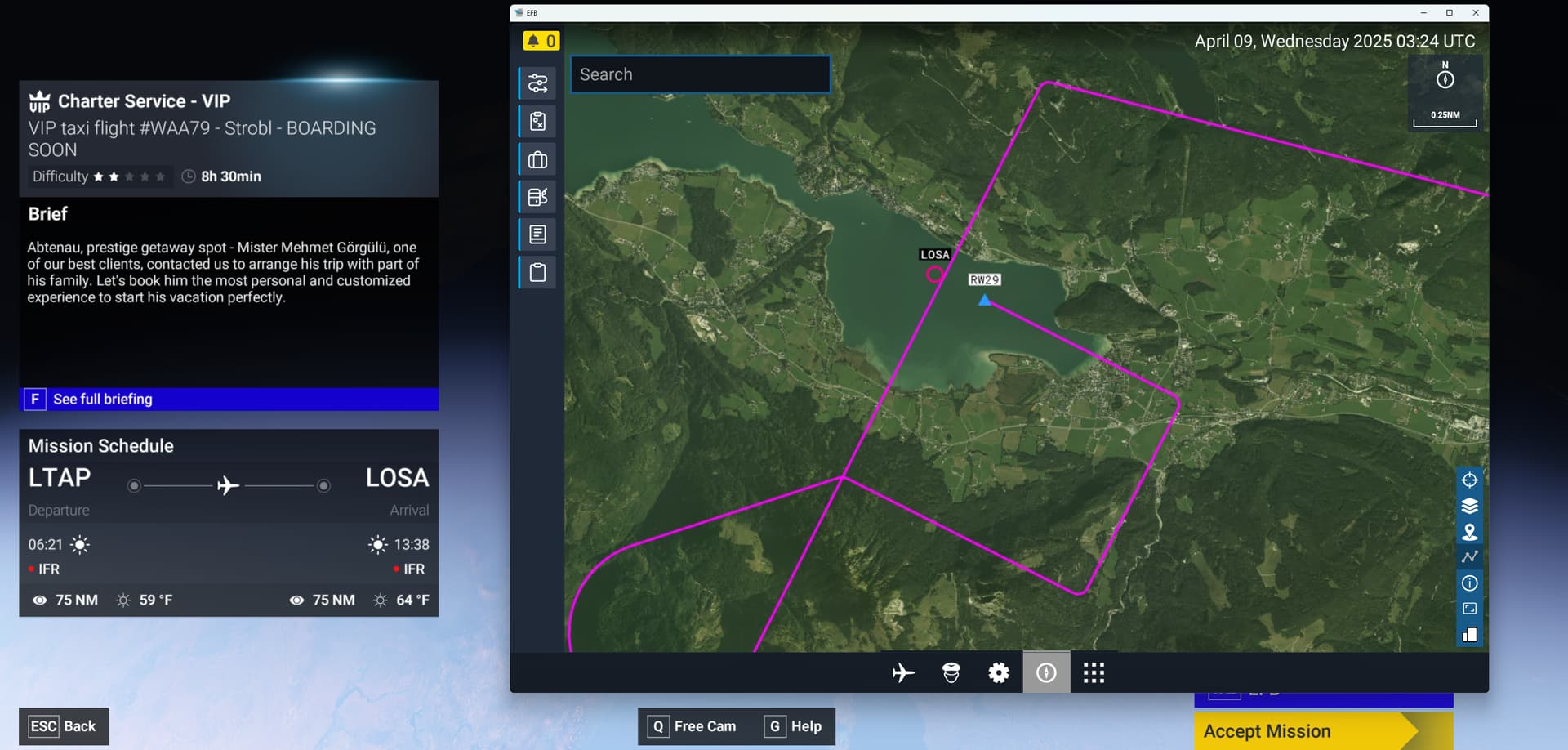Open the flight path track tool

coord(1469,556)
